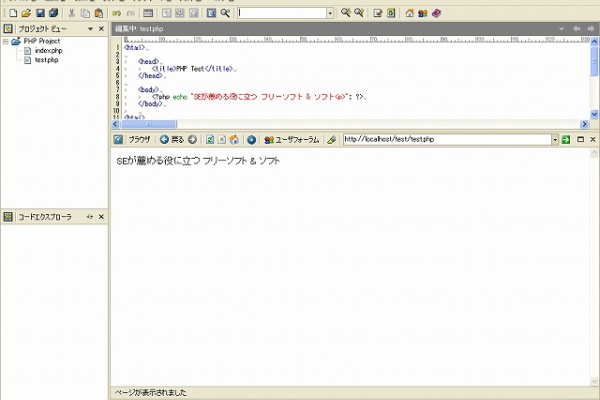Click the edit document icon in the top toolbar
This screenshot has width=600, height=400.
click(378, 13)
